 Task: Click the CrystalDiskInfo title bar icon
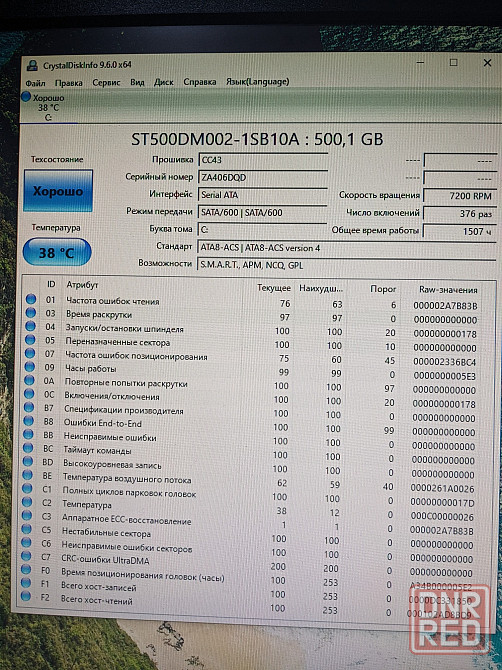click(x=32, y=65)
